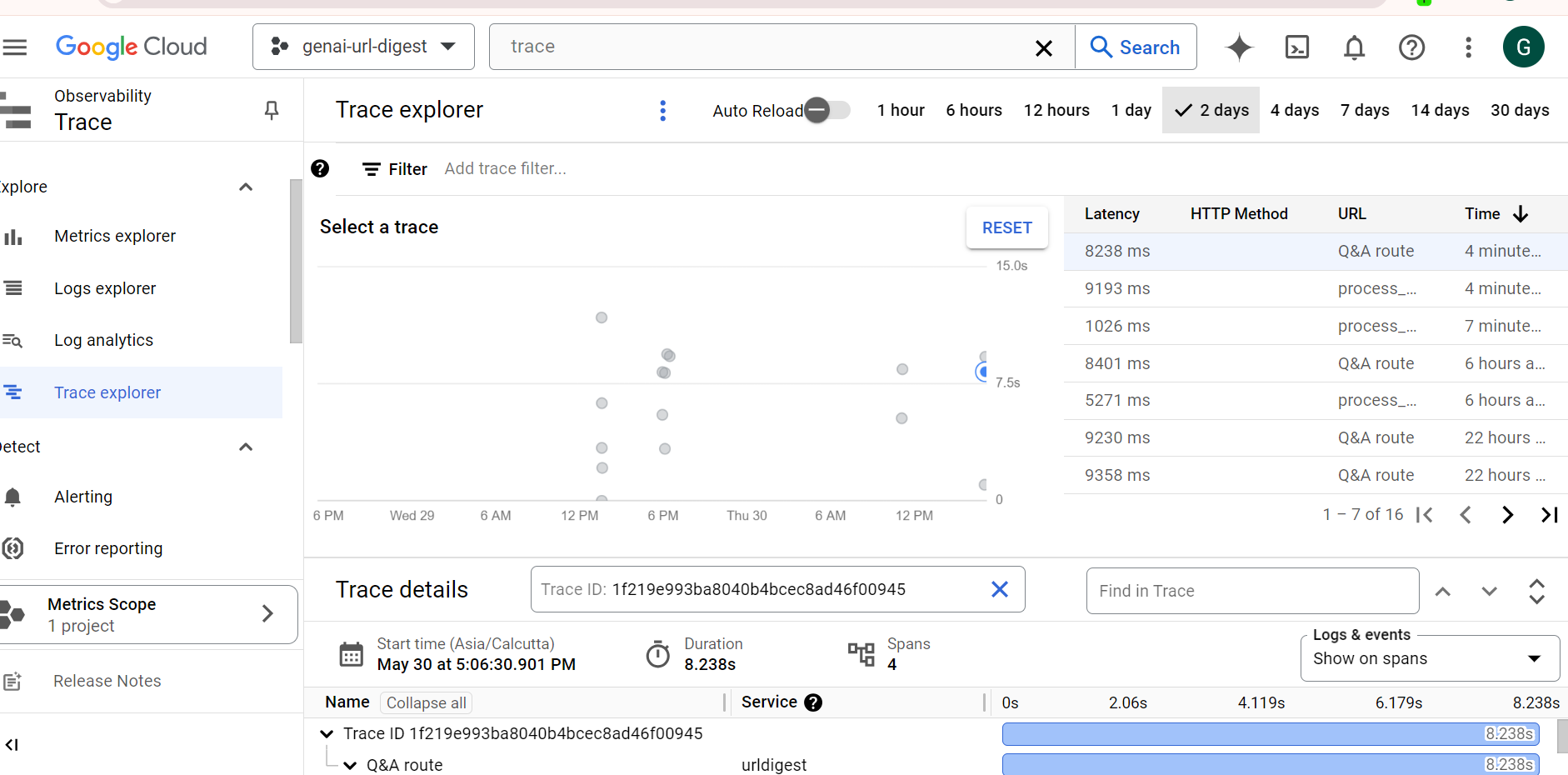Clear the trace search text
This screenshot has height=775, width=1568.
[1043, 48]
